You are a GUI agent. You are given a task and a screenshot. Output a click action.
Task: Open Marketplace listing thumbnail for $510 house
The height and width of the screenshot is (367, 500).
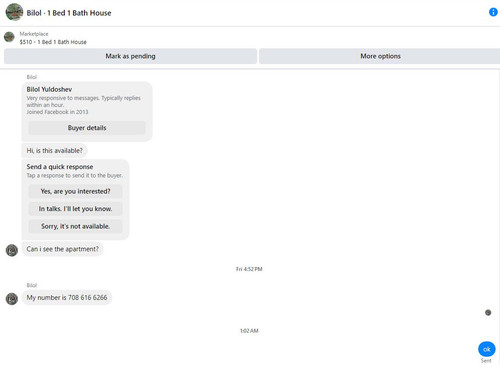[9, 37]
